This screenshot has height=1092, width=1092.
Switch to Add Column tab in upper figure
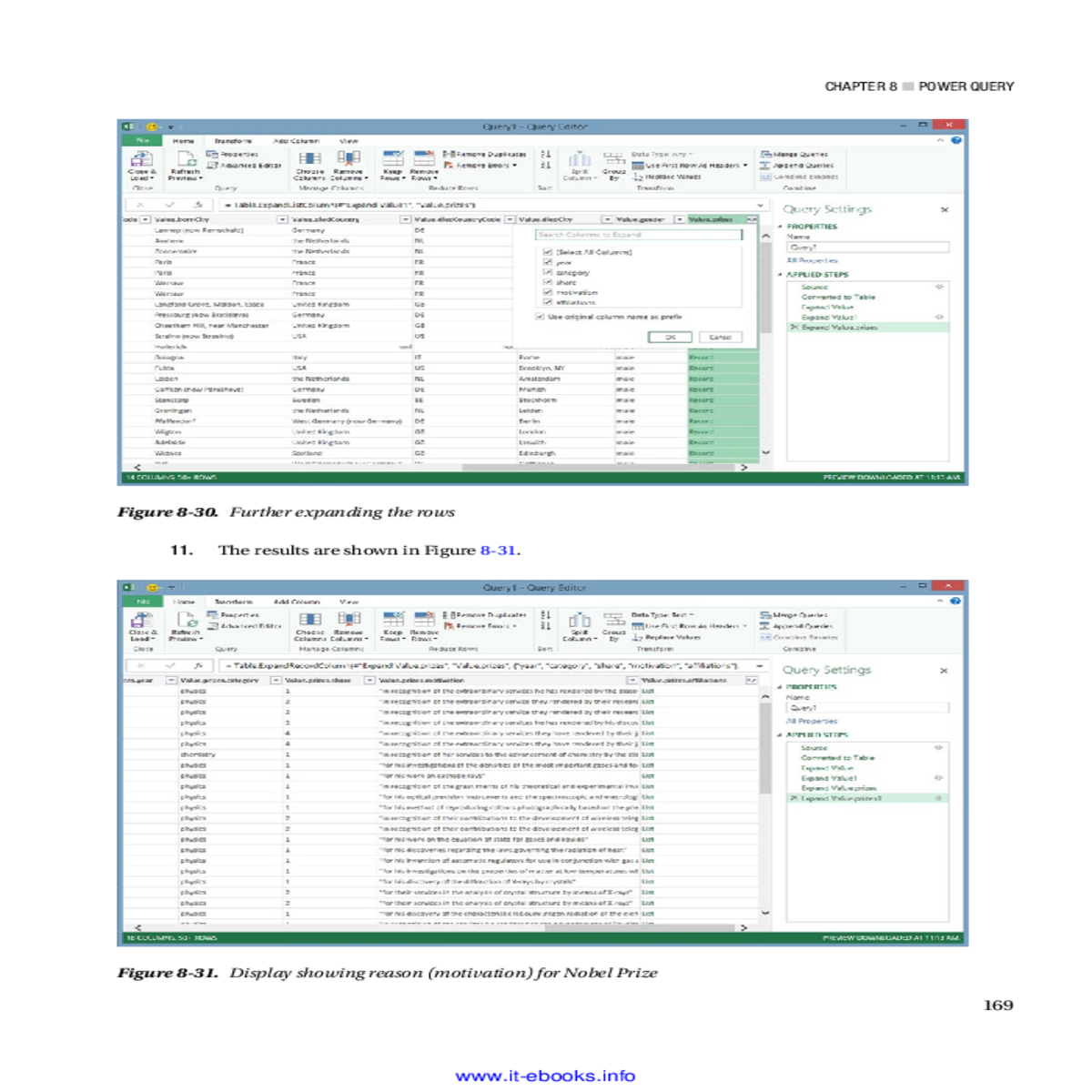pos(296,141)
